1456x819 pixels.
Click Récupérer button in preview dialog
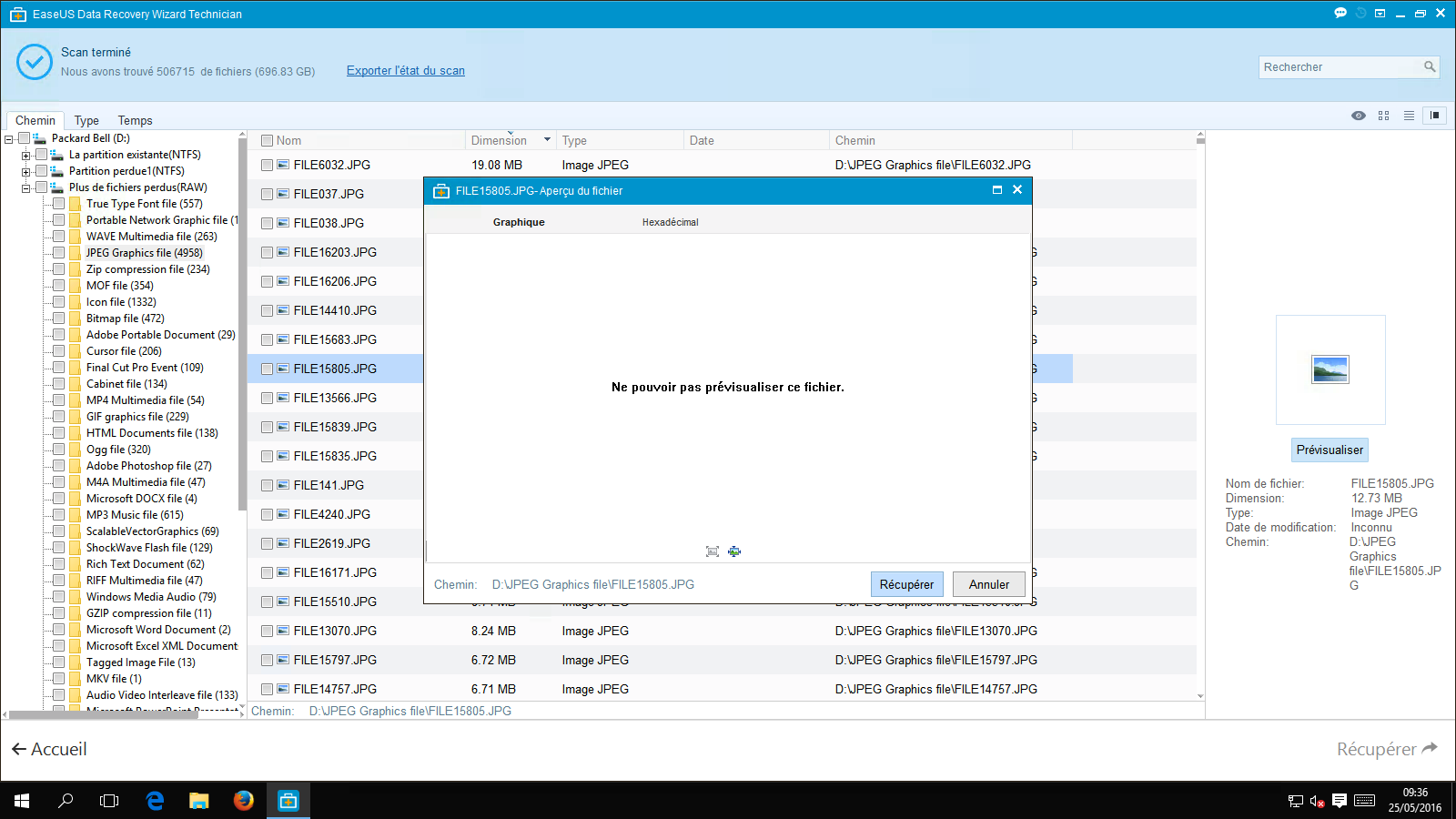pos(906,584)
